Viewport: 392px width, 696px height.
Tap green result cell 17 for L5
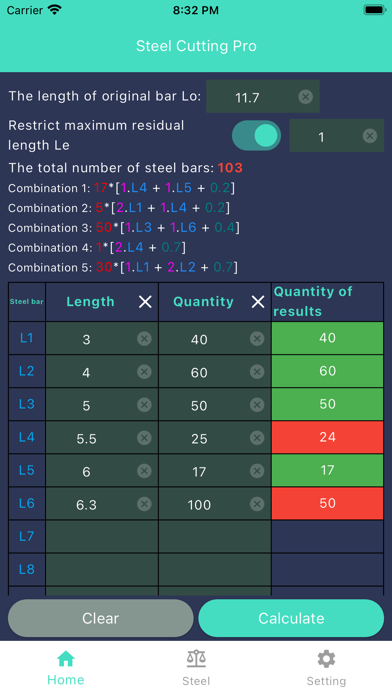[x=328, y=471]
